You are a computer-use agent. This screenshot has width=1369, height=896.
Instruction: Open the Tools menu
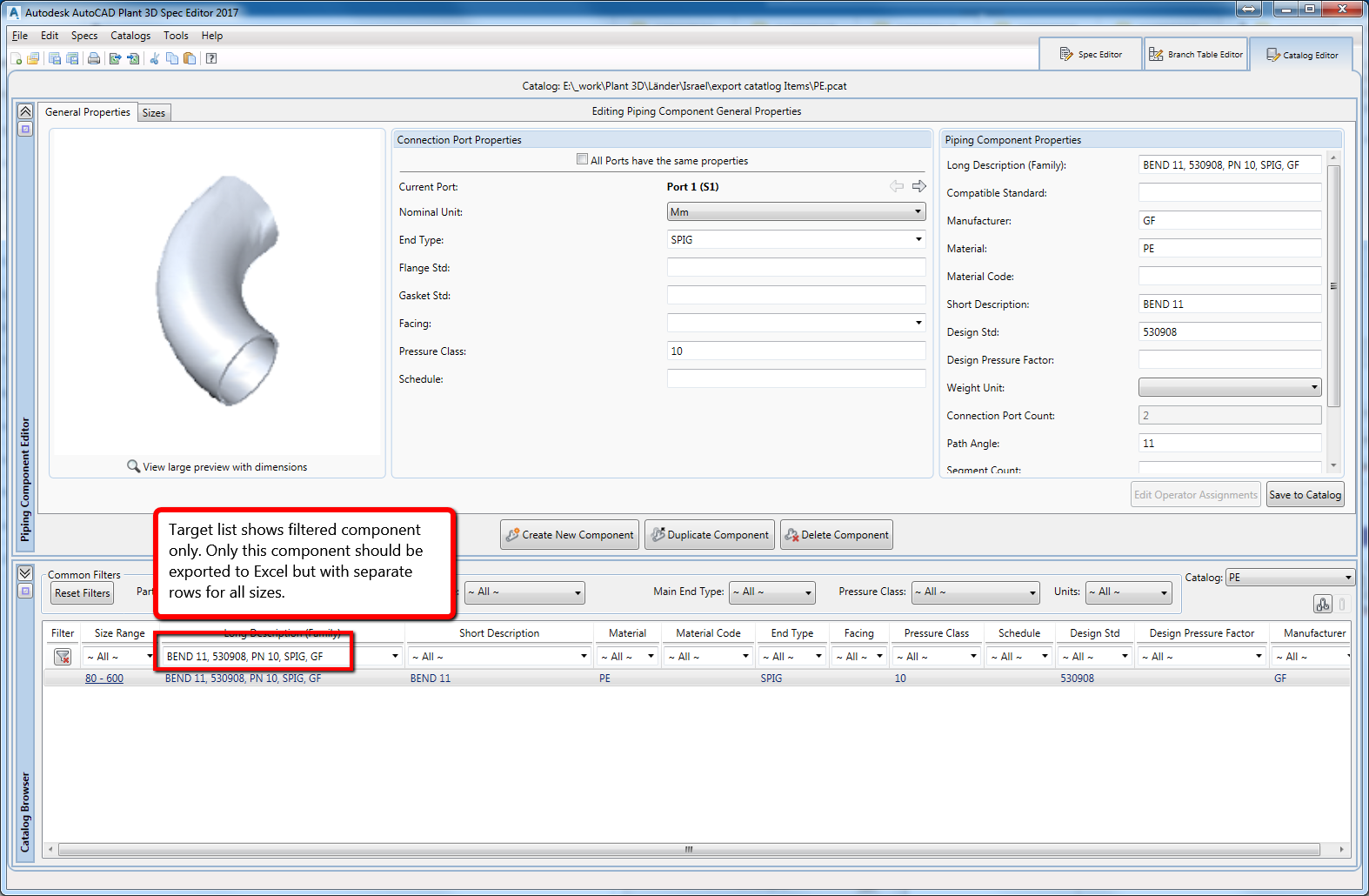[x=176, y=36]
